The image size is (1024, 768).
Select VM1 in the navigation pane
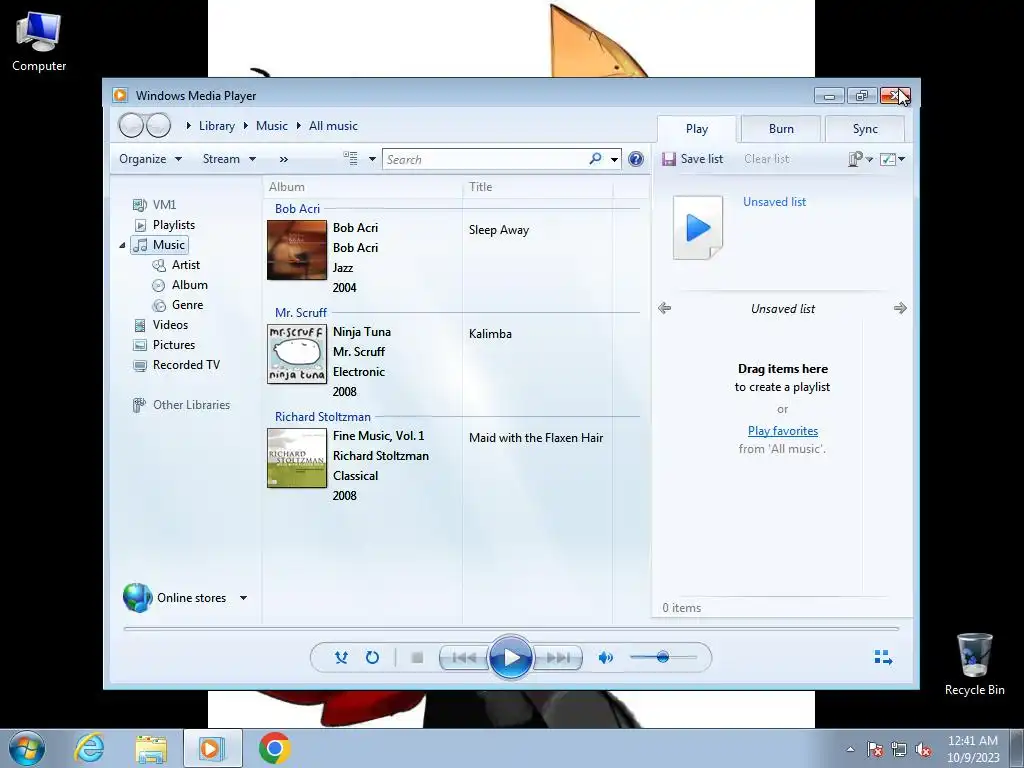tap(155, 205)
